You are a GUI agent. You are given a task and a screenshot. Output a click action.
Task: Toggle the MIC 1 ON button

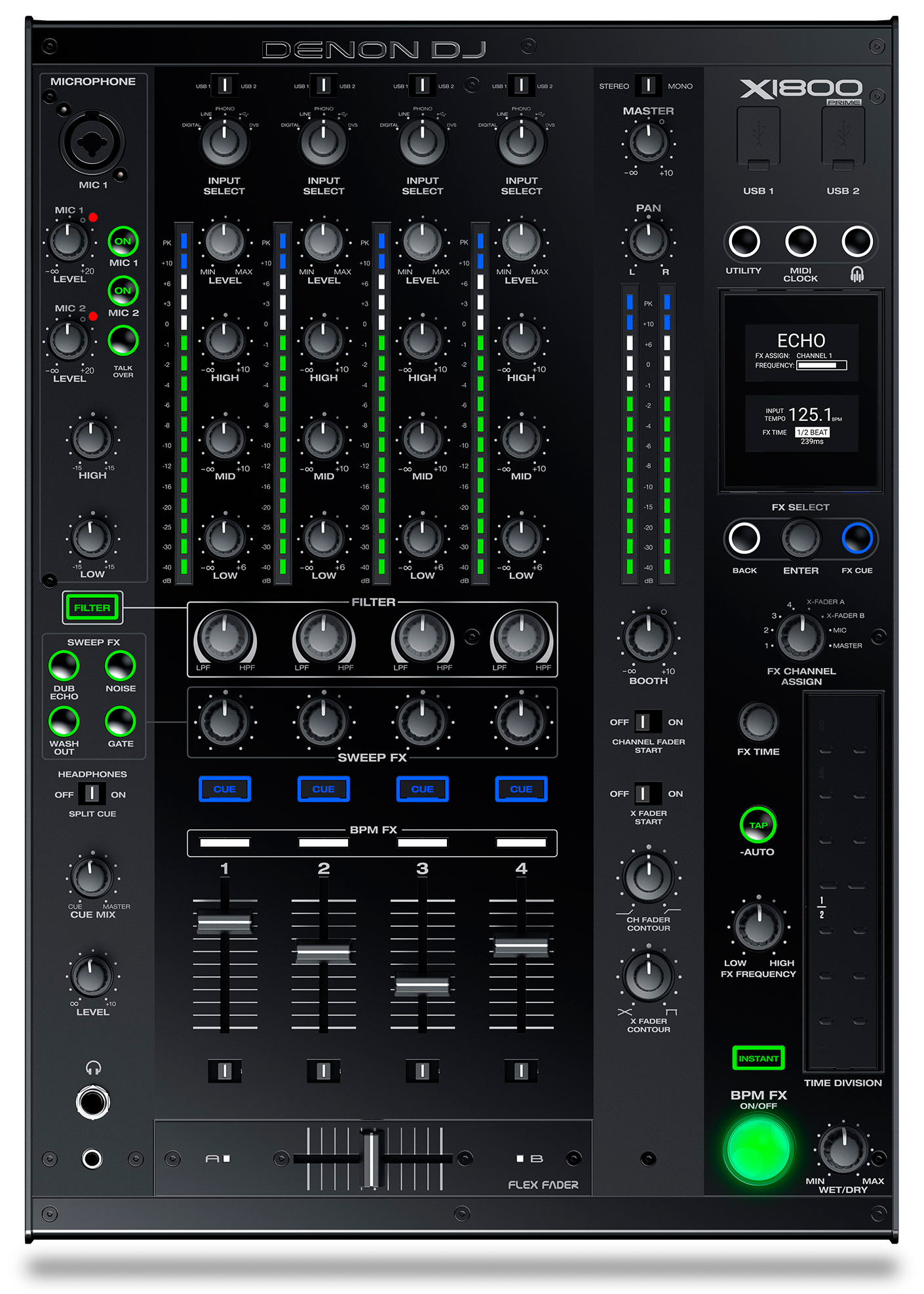pyautogui.click(x=123, y=241)
